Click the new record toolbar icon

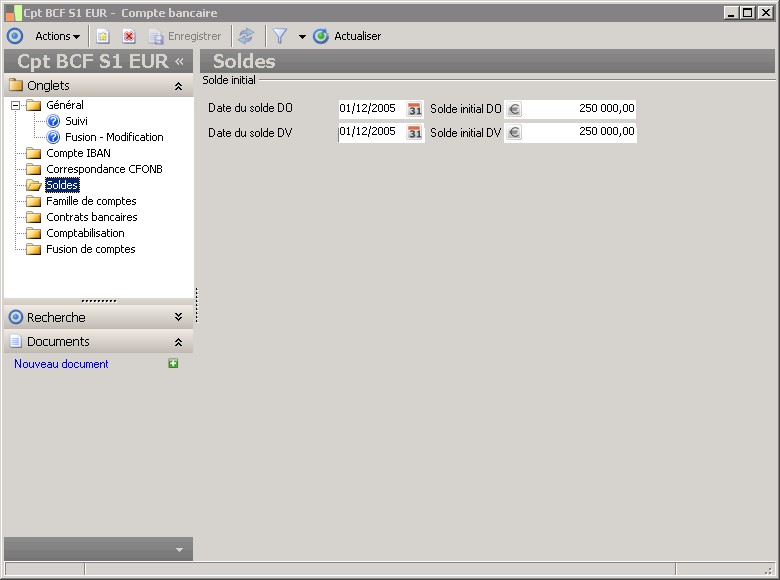coord(103,36)
